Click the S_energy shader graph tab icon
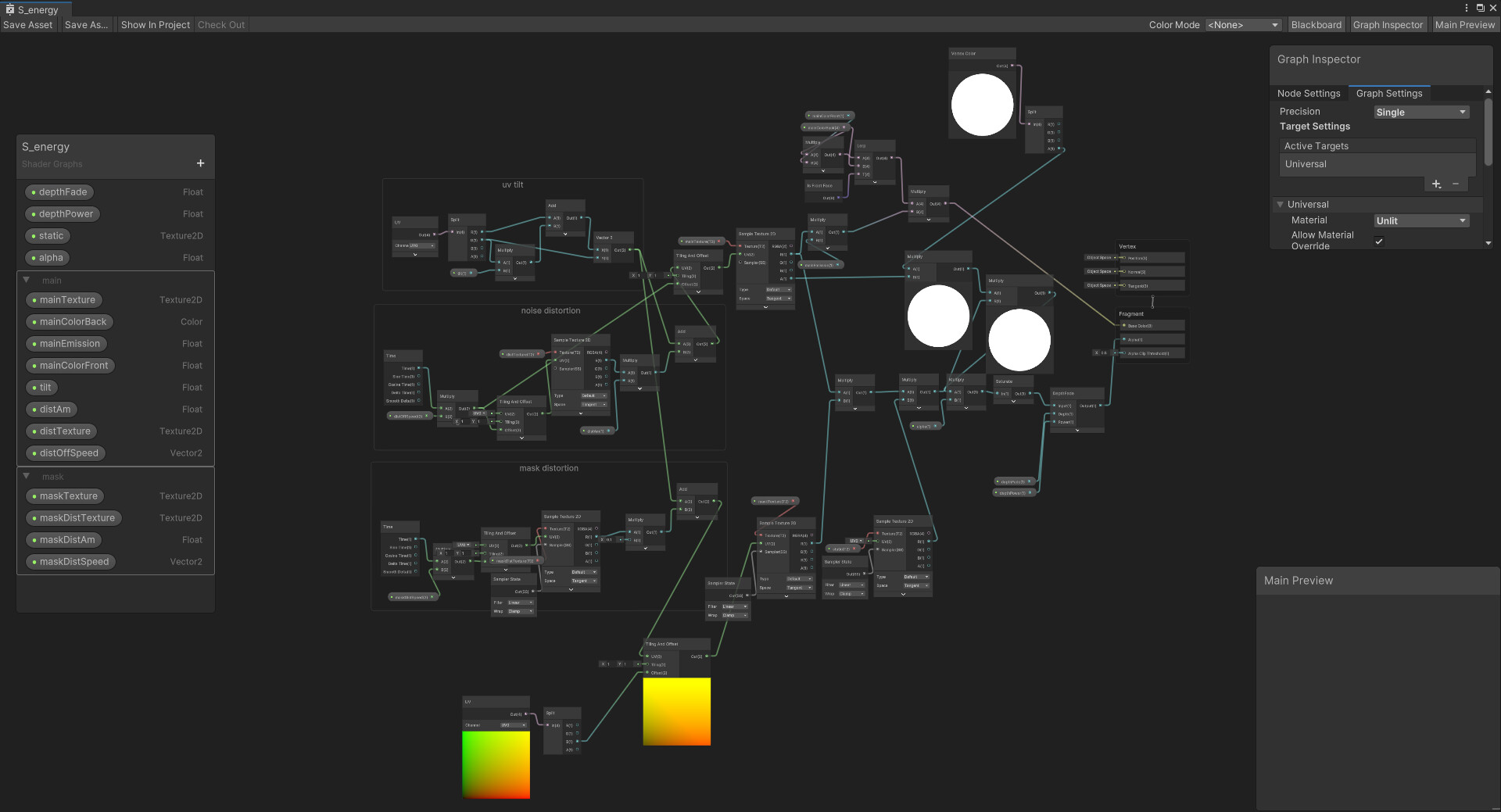The width and height of the screenshot is (1501, 812). click(9, 9)
